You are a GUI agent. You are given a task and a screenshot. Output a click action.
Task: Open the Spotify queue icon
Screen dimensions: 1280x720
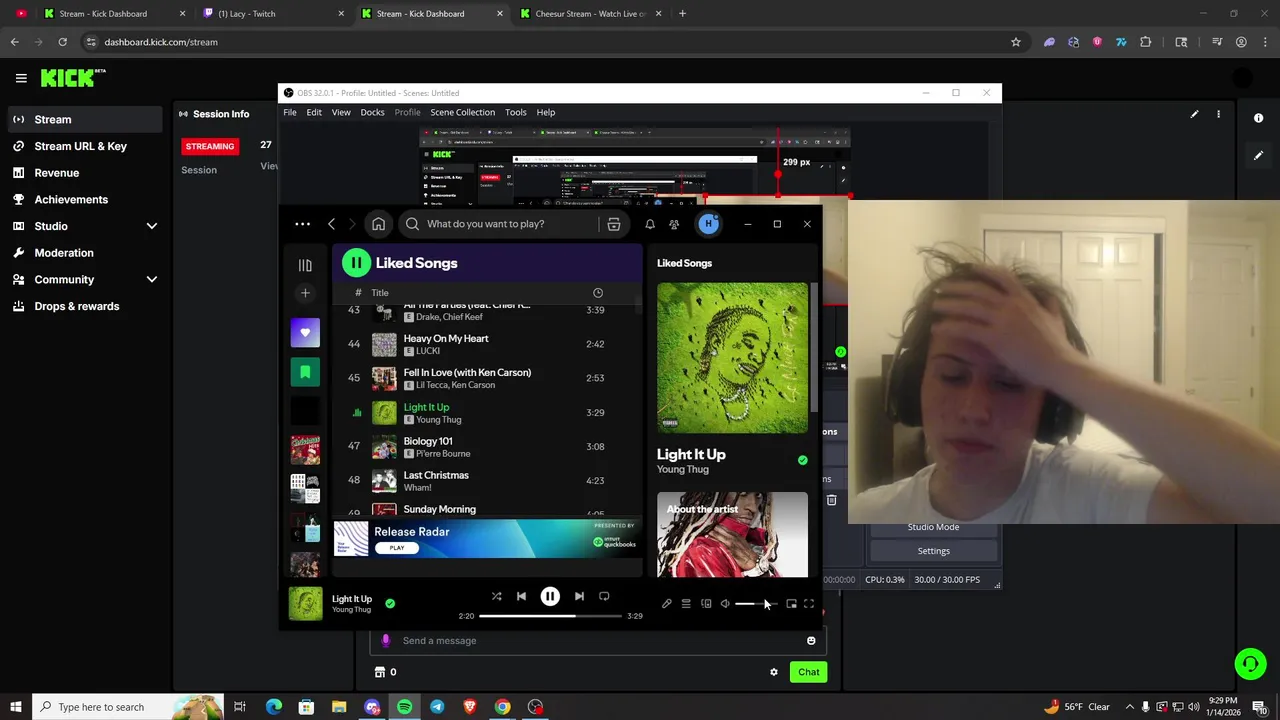[x=686, y=604]
